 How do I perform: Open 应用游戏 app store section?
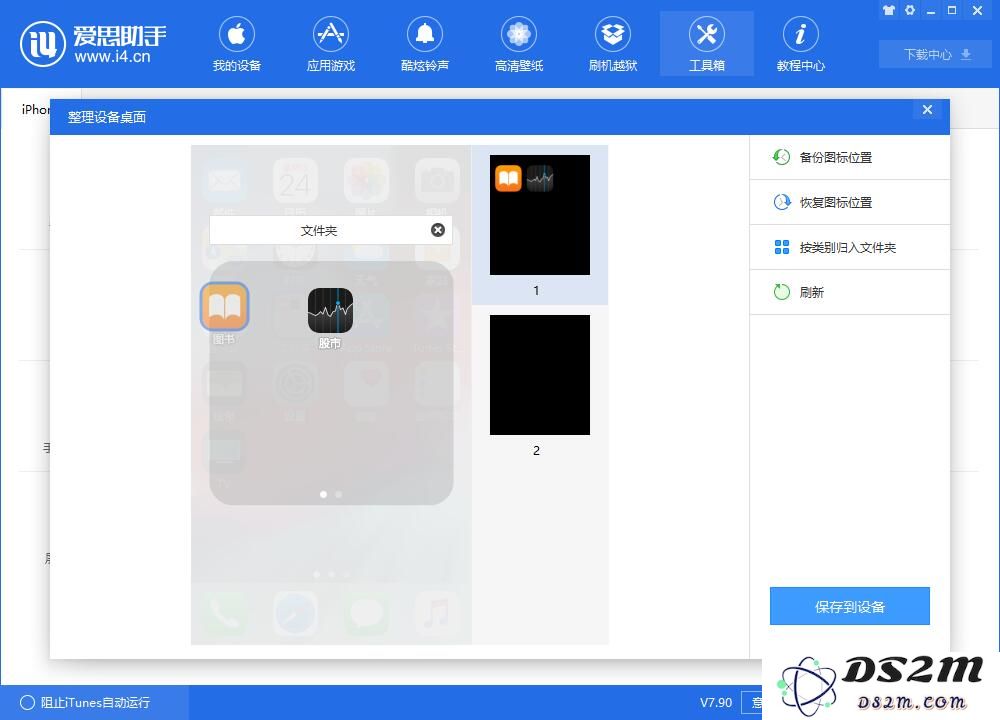(x=330, y=44)
